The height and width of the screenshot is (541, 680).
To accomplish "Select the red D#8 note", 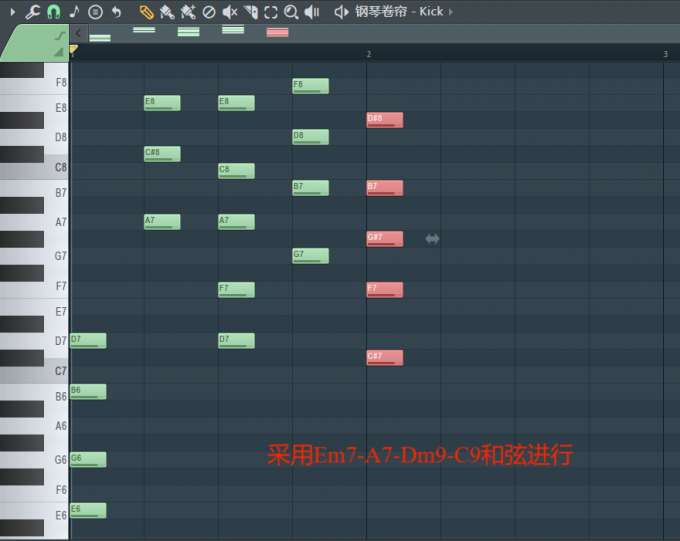I will pos(385,120).
